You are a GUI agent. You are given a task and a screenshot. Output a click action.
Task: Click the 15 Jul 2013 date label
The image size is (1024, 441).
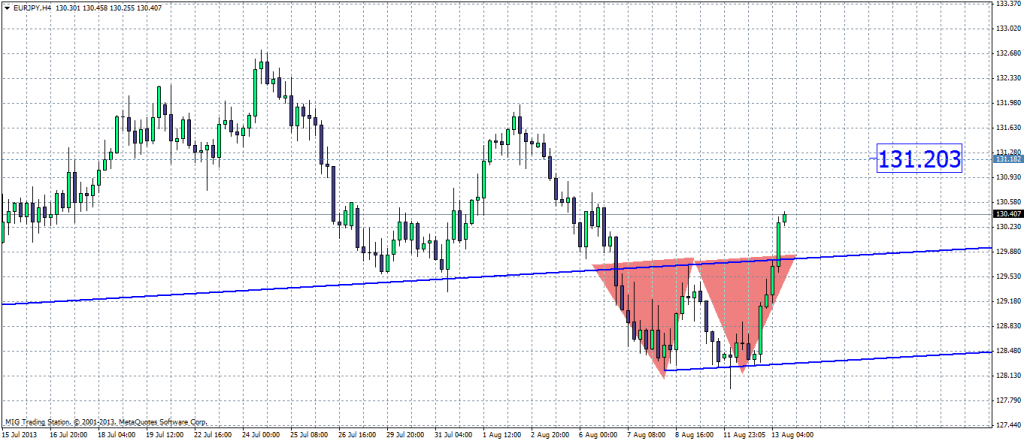pyautogui.click(x=20, y=435)
